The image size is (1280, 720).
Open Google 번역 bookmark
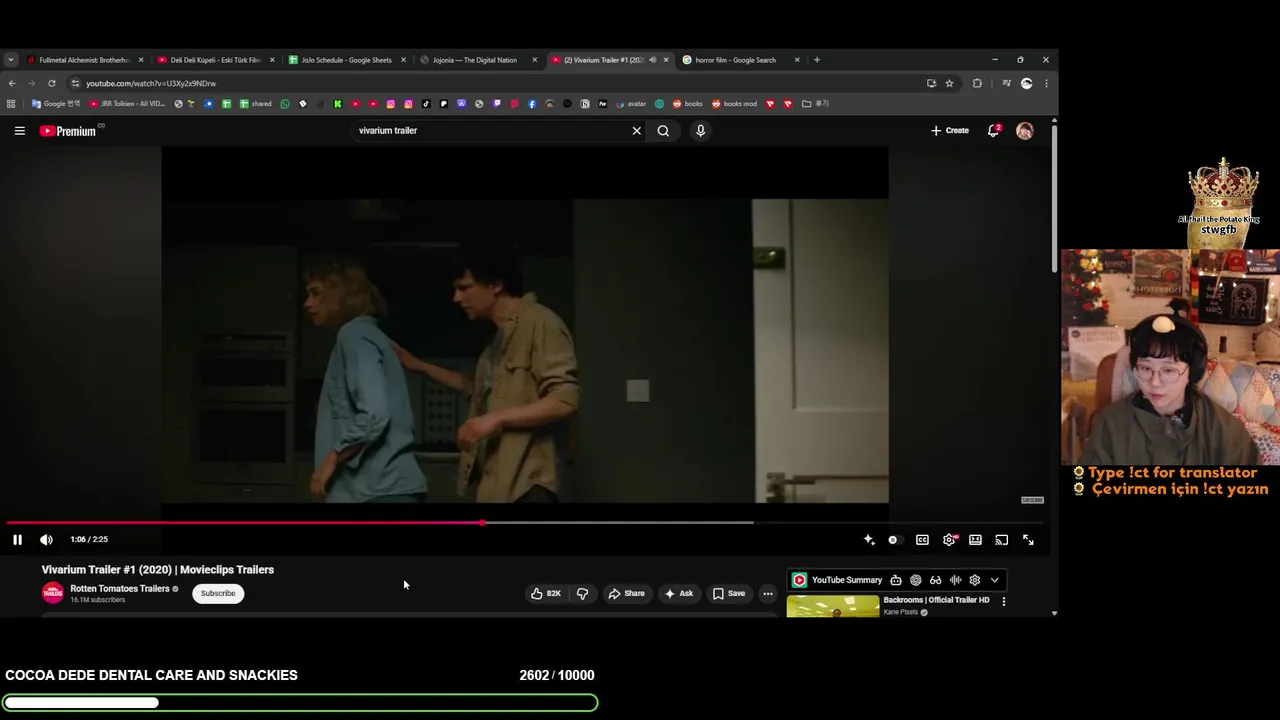[56, 103]
